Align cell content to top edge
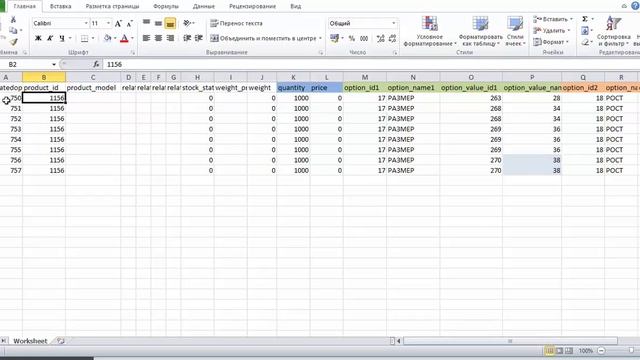 147,23
